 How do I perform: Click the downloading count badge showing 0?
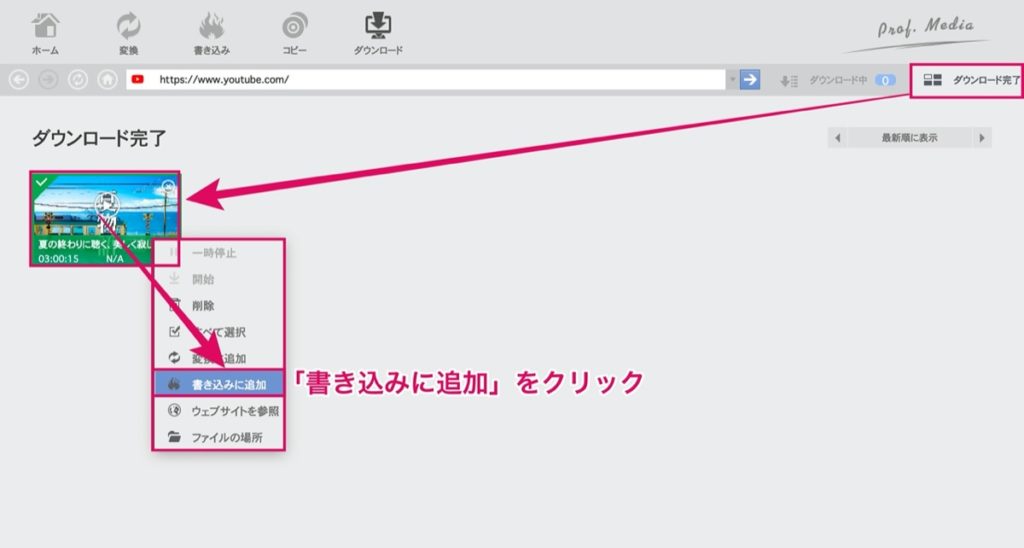pyautogui.click(x=885, y=80)
